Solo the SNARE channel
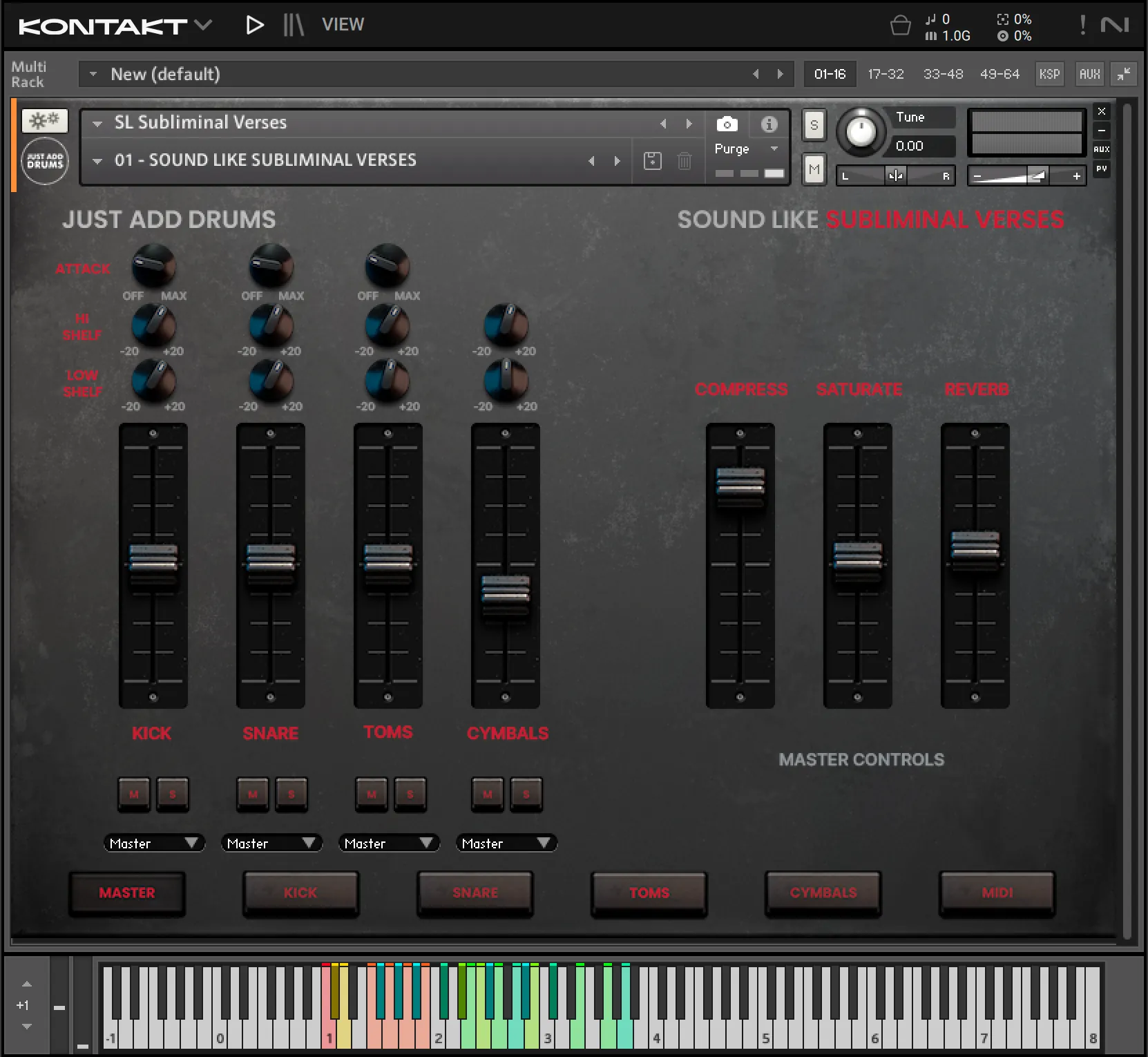This screenshot has height=1057, width=1148. tap(291, 794)
